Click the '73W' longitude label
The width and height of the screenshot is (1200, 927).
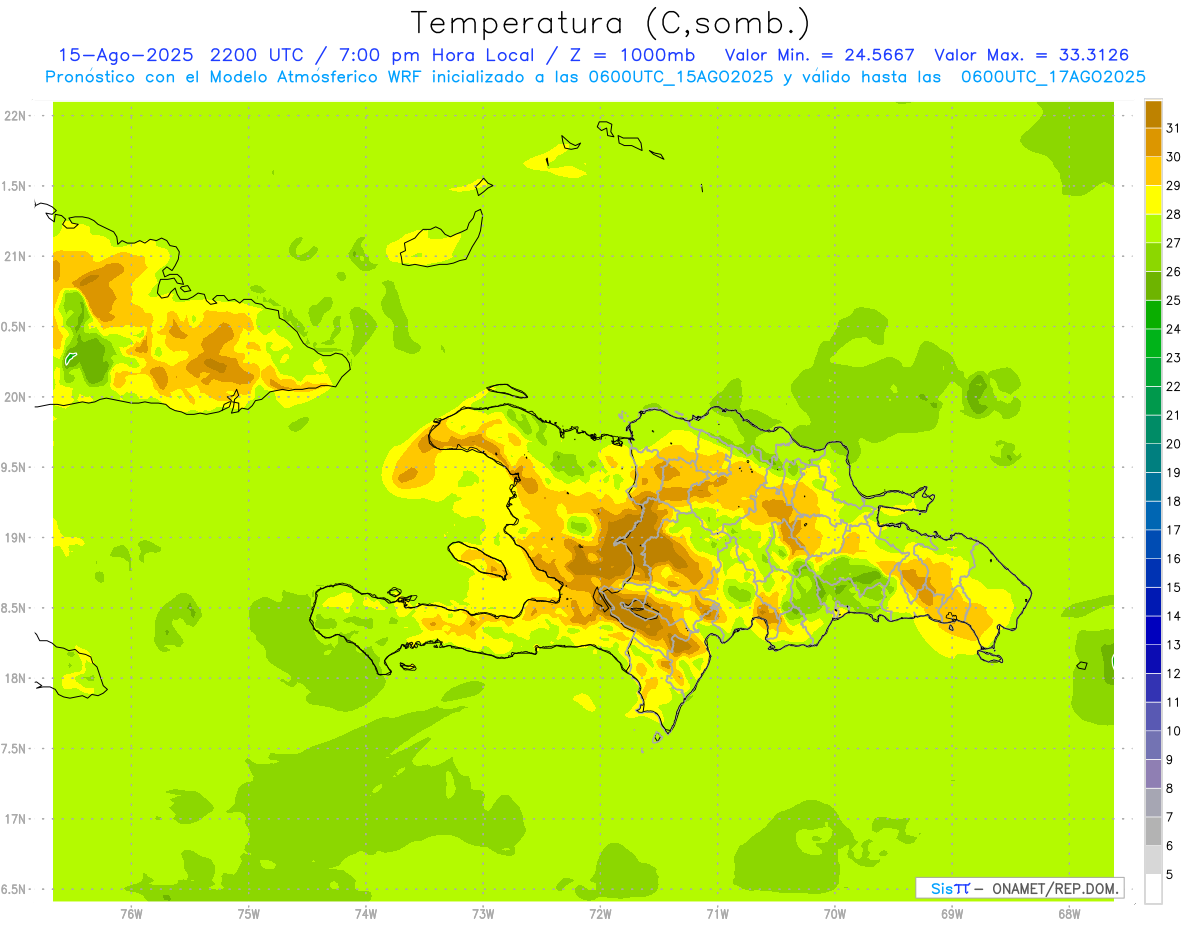pos(483,913)
